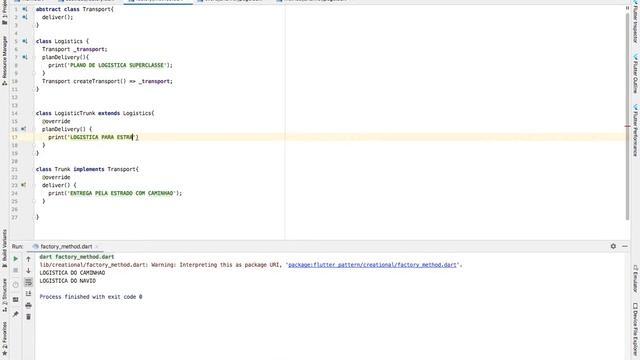Click the Up the stack trace arrow
Image resolution: width=640 pixels, height=360 pixels.
pyautogui.click(x=28, y=259)
